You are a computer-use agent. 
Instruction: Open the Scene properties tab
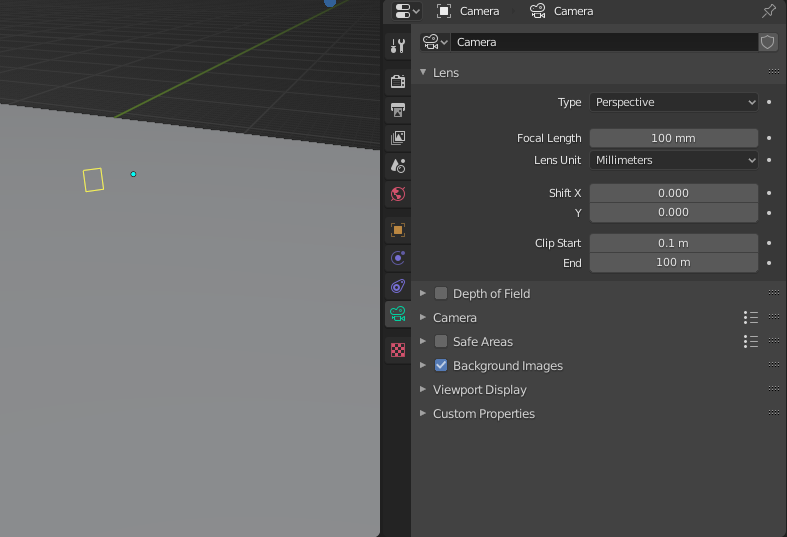(398, 166)
